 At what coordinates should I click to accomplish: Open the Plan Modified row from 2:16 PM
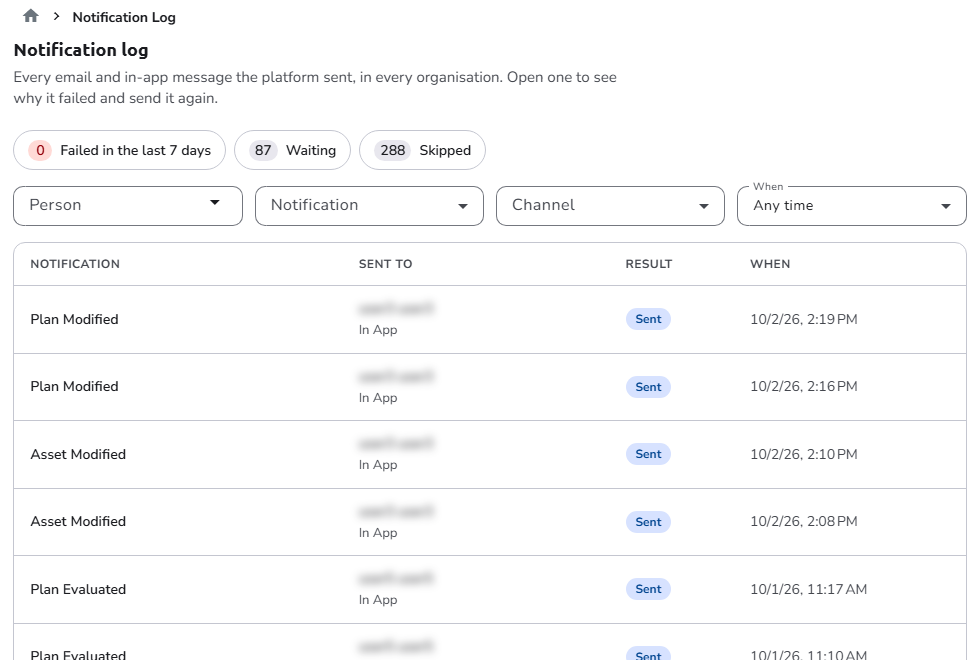(x=490, y=387)
